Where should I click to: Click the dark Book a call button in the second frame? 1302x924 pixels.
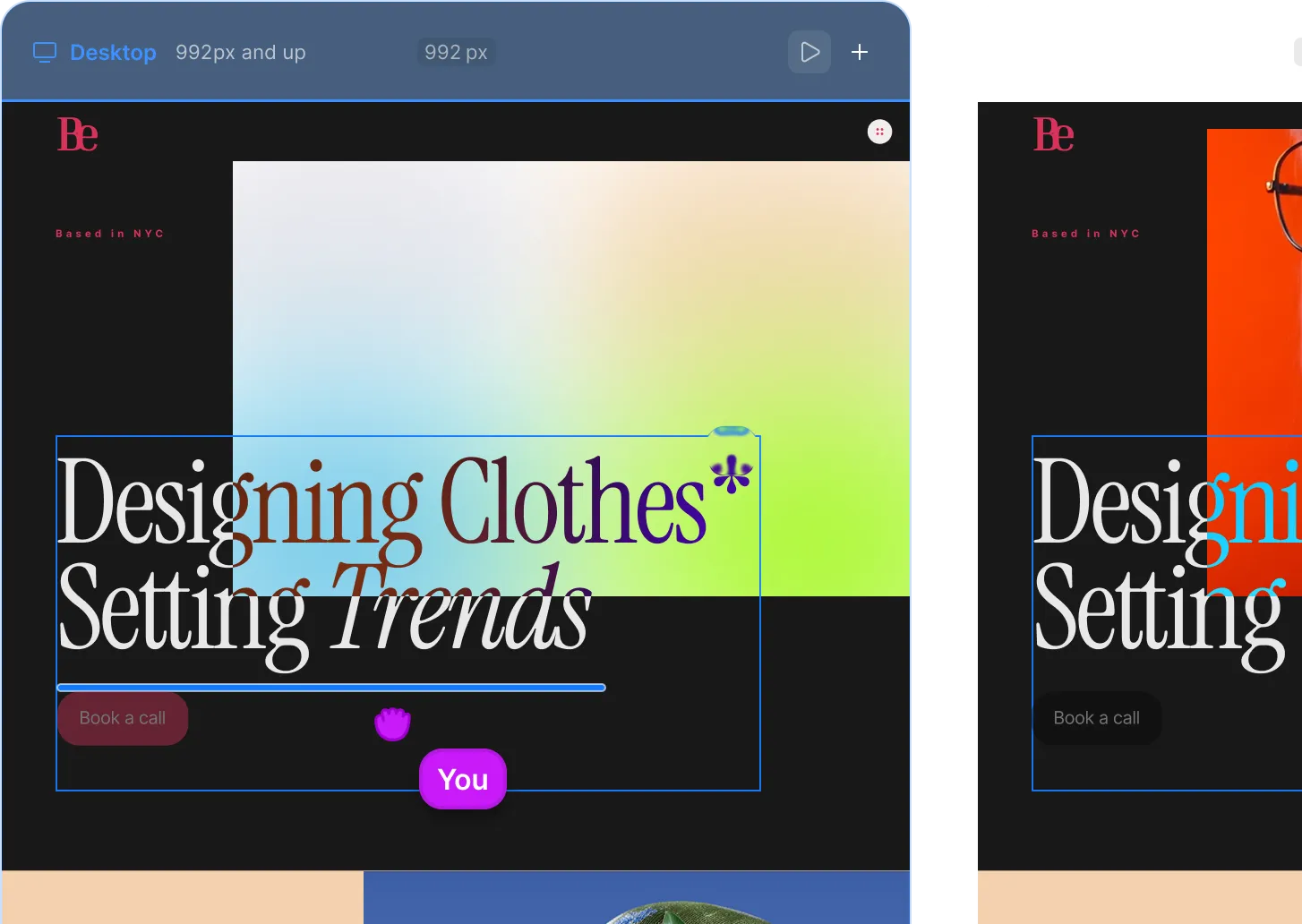(x=1097, y=718)
